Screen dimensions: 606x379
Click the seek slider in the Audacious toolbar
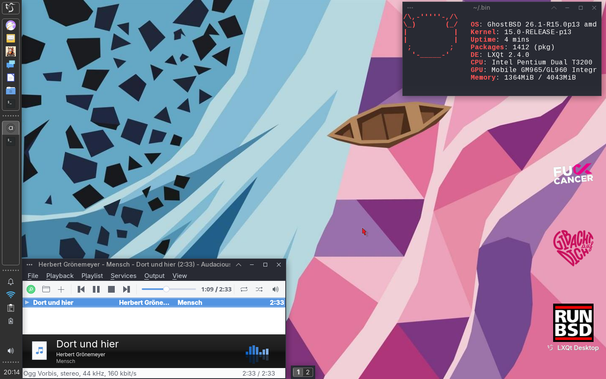pos(169,289)
